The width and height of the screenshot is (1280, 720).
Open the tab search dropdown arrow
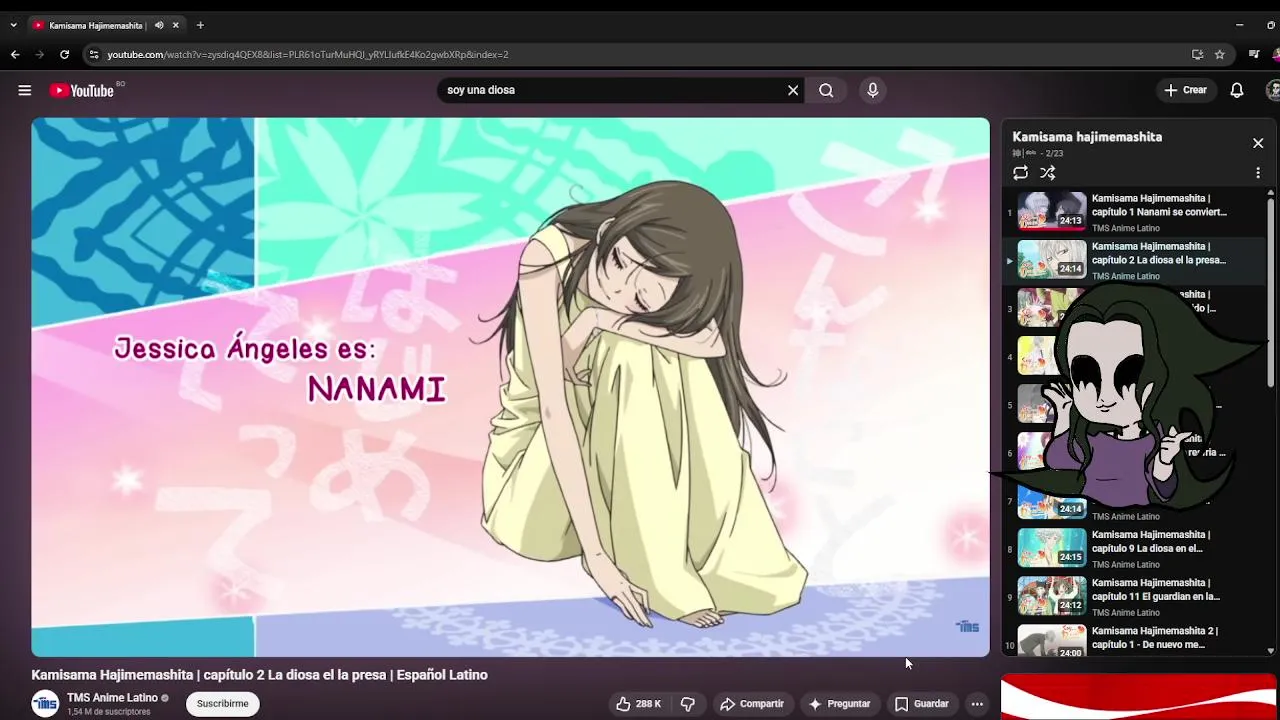(13, 25)
